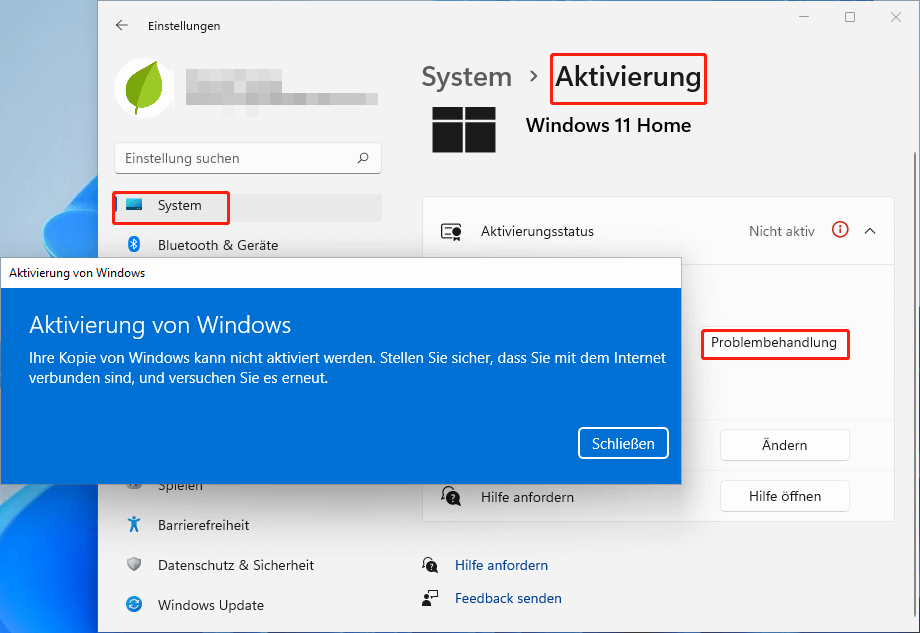Image resolution: width=920 pixels, height=633 pixels.
Task: Open the Bluetooth icon in sidebar
Action: point(134,244)
